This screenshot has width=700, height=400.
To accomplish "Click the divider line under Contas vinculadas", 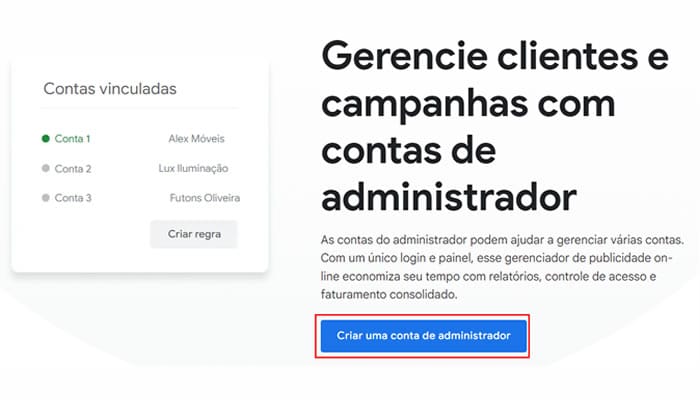I will [x=138, y=107].
